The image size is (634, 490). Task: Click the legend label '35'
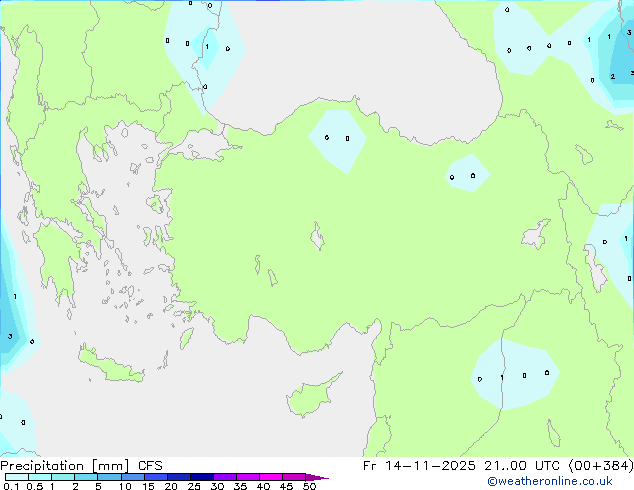click(240, 486)
